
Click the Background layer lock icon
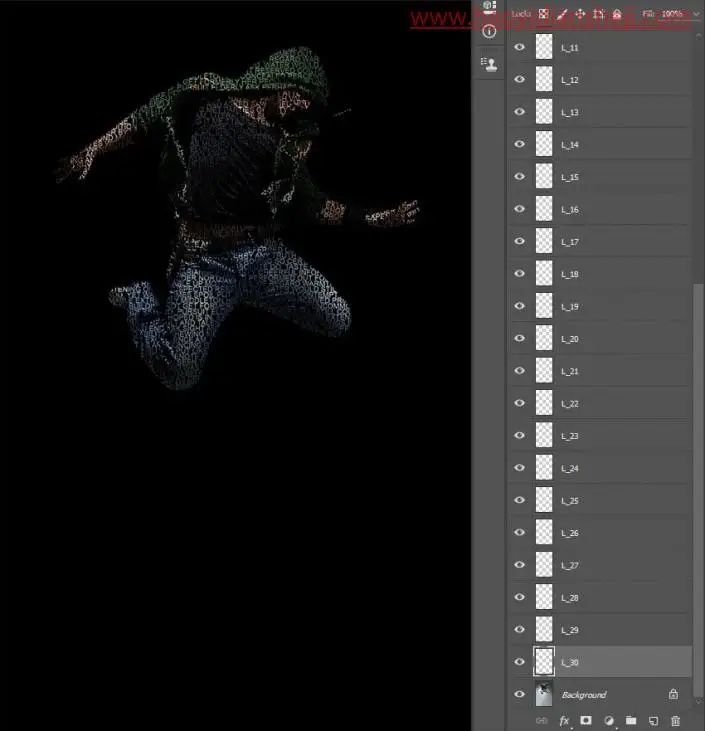(673, 694)
